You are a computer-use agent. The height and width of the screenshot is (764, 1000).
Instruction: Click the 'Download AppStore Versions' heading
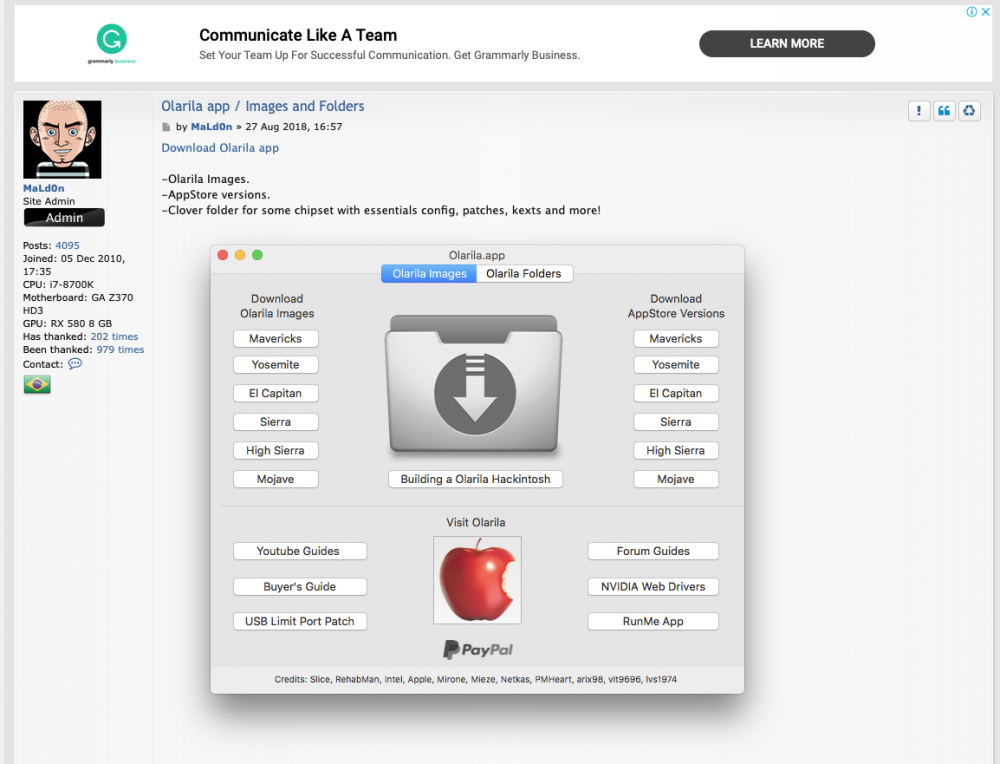[676, 306]
